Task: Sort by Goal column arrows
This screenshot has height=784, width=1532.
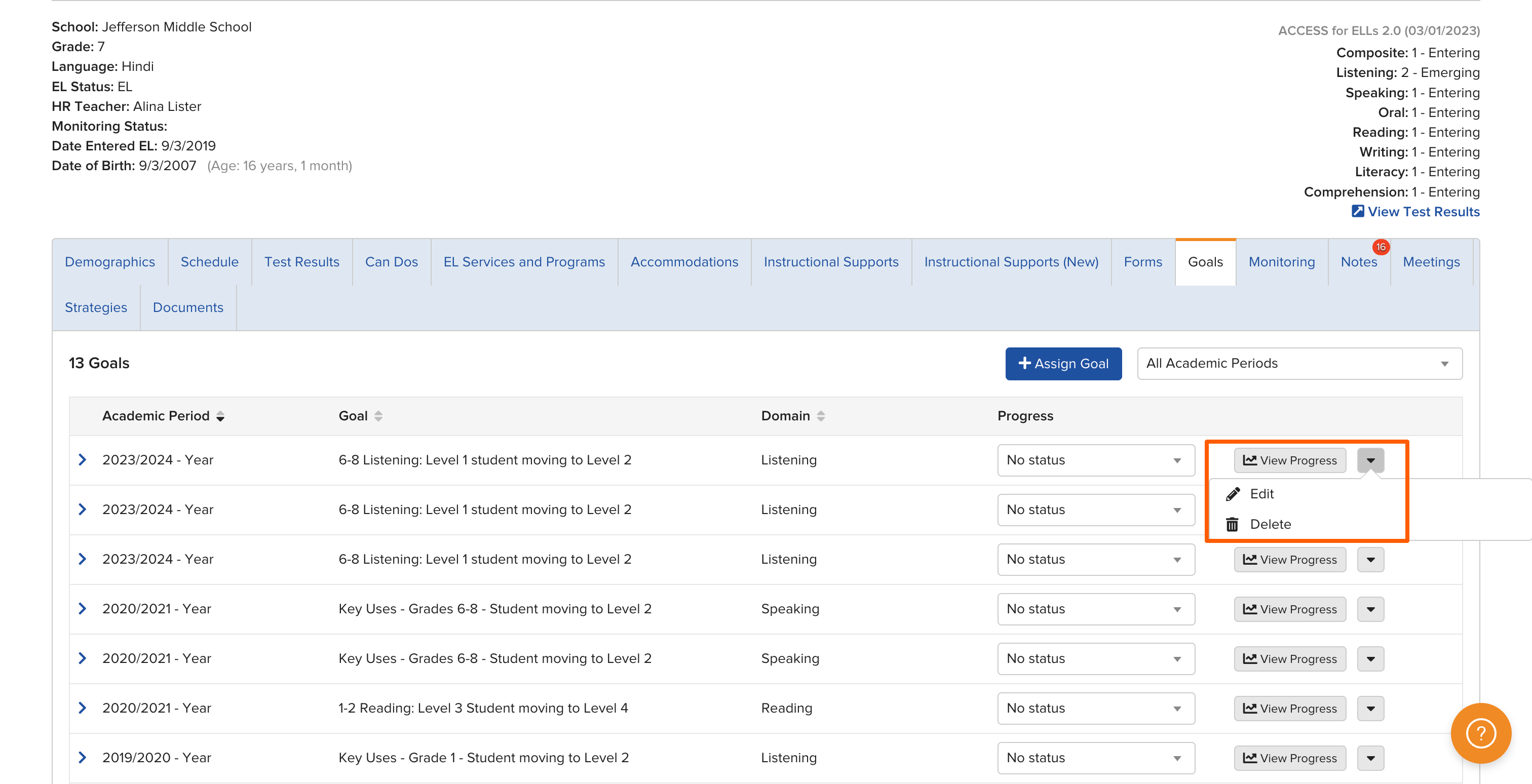Action: [378, 417]
